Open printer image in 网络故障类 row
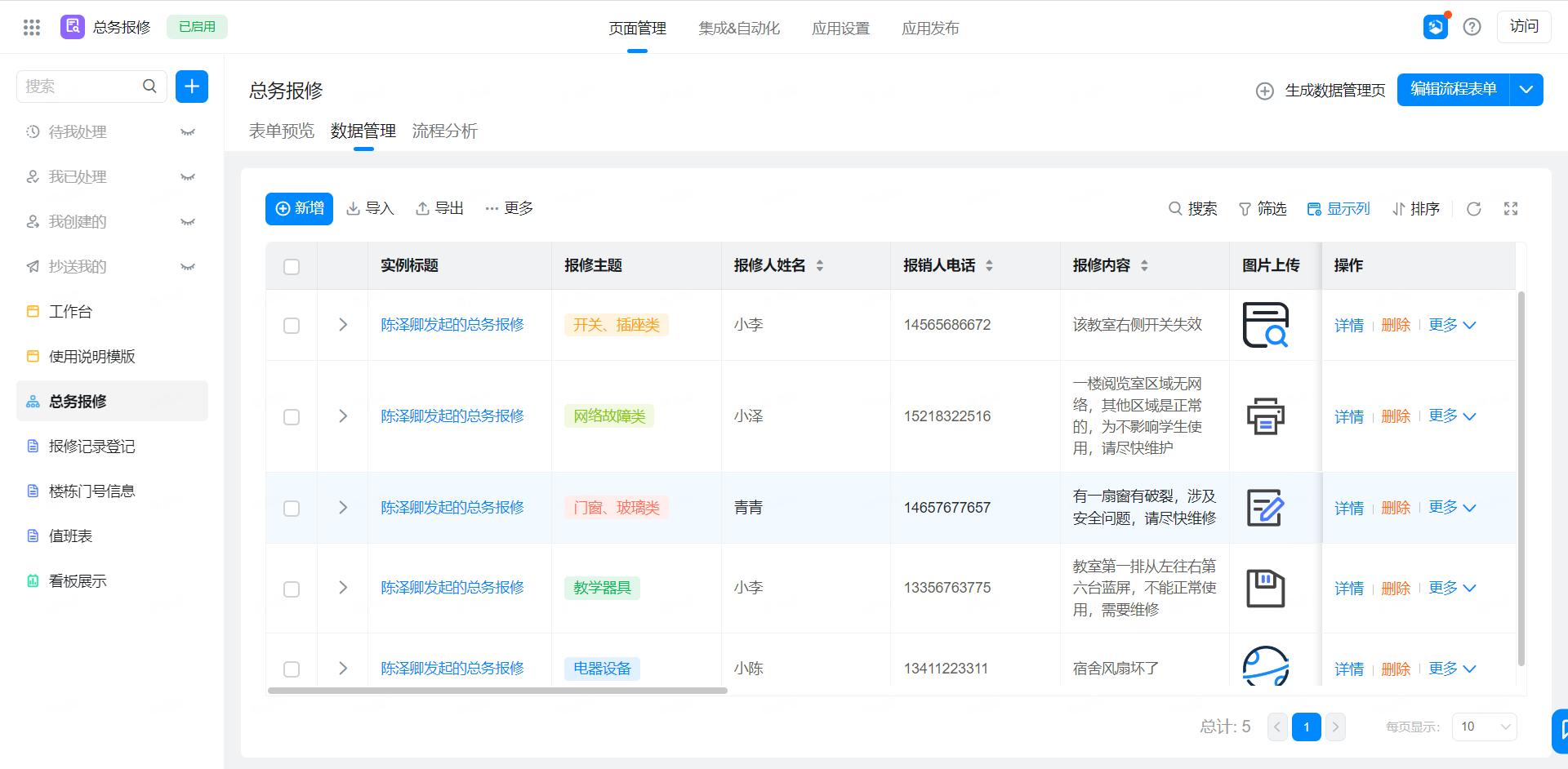This screenshot has width=1568, height=769. [1265, 416]
